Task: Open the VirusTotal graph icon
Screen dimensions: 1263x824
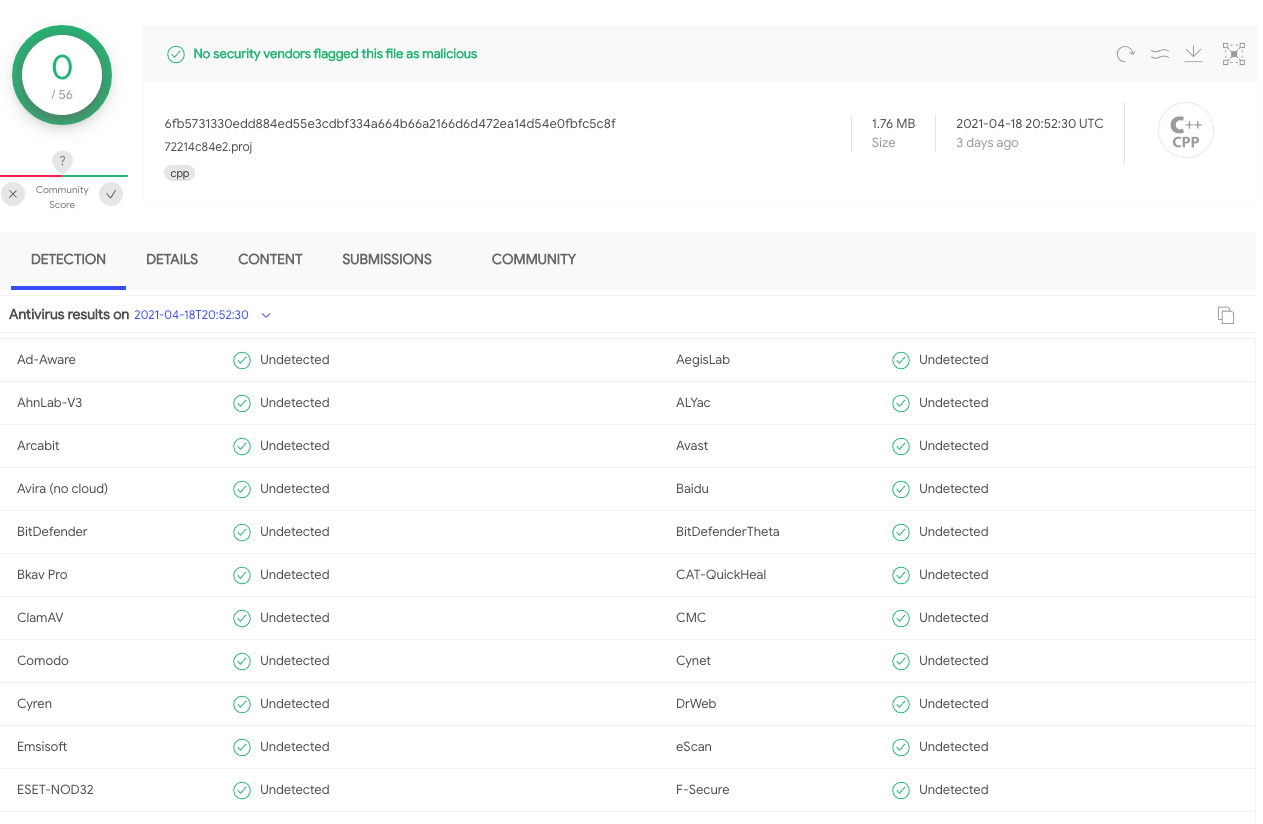Action: pos(1234,54)
